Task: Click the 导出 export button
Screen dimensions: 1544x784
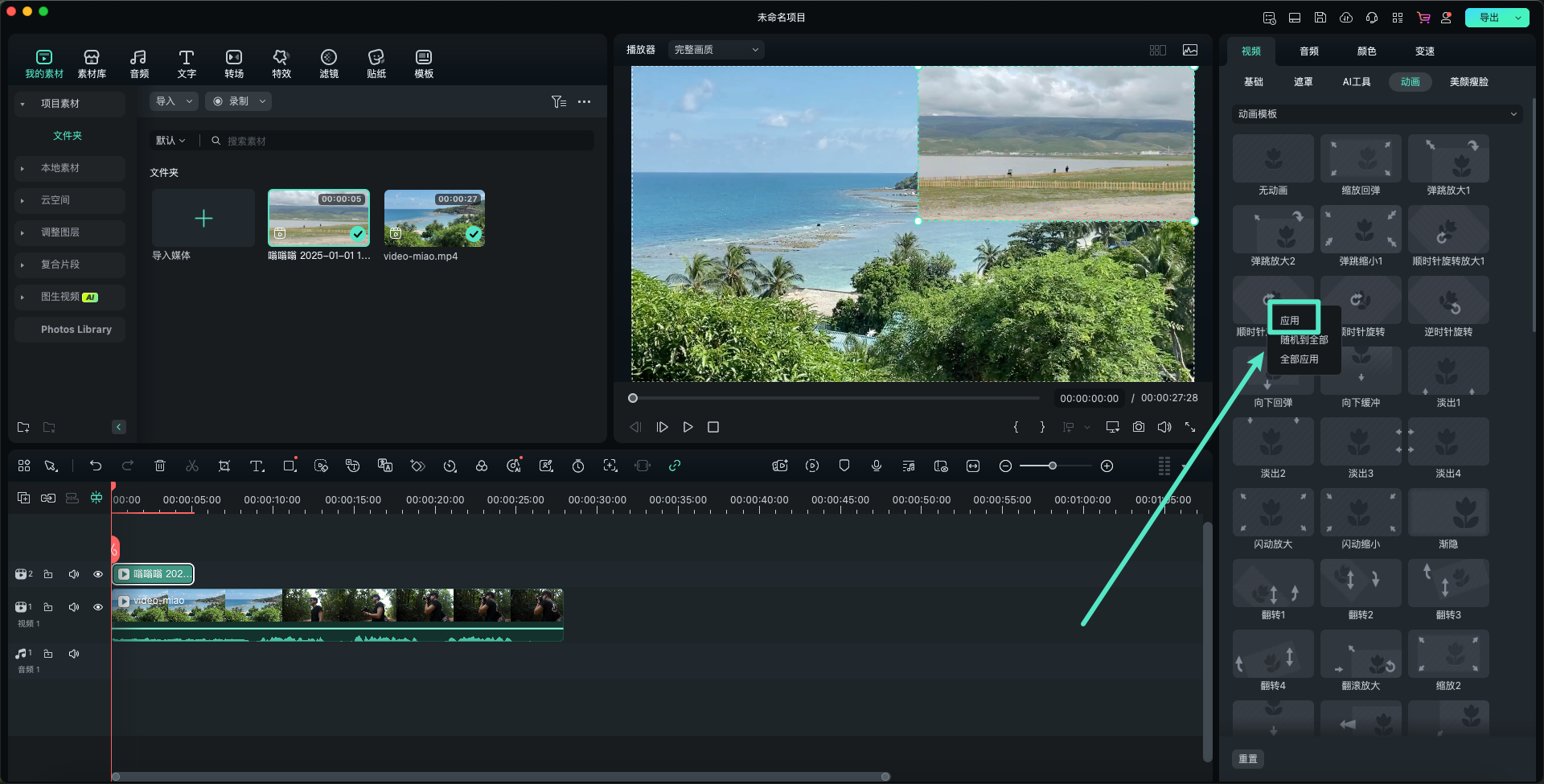Action: point(1489,18)
